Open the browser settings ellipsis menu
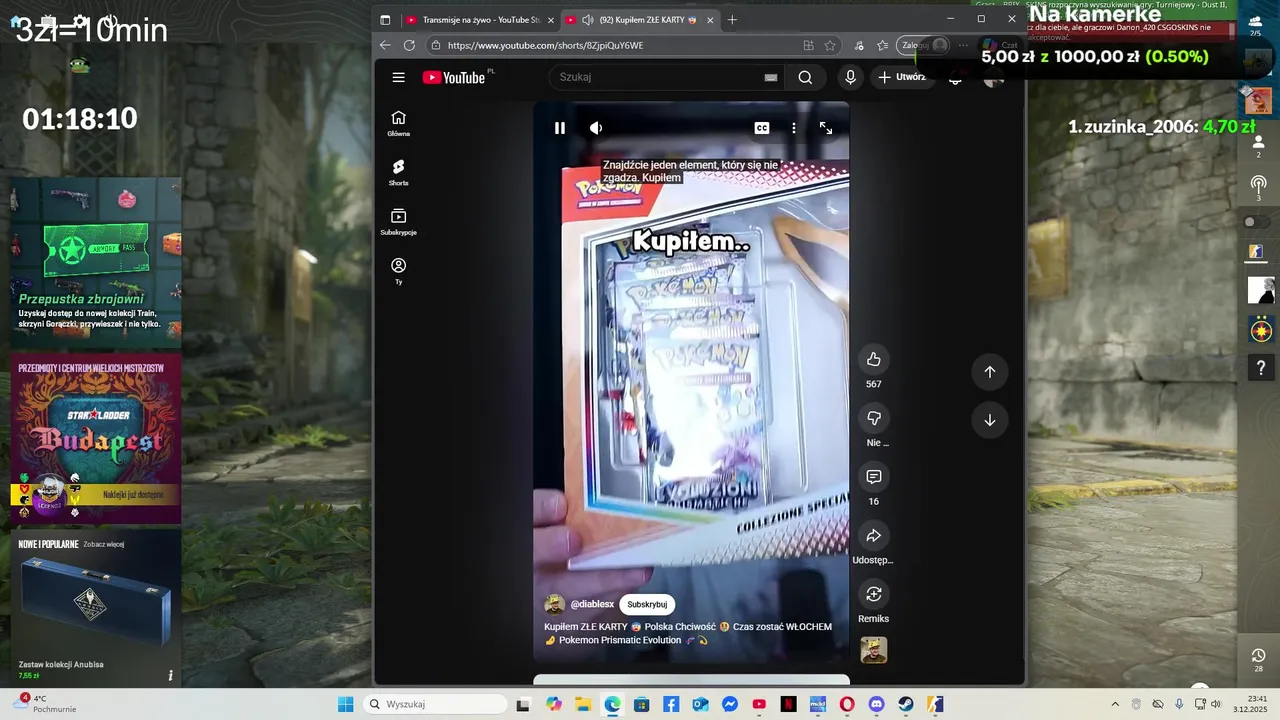Screen dimensions: 1280x720 (x=963, y=45)
